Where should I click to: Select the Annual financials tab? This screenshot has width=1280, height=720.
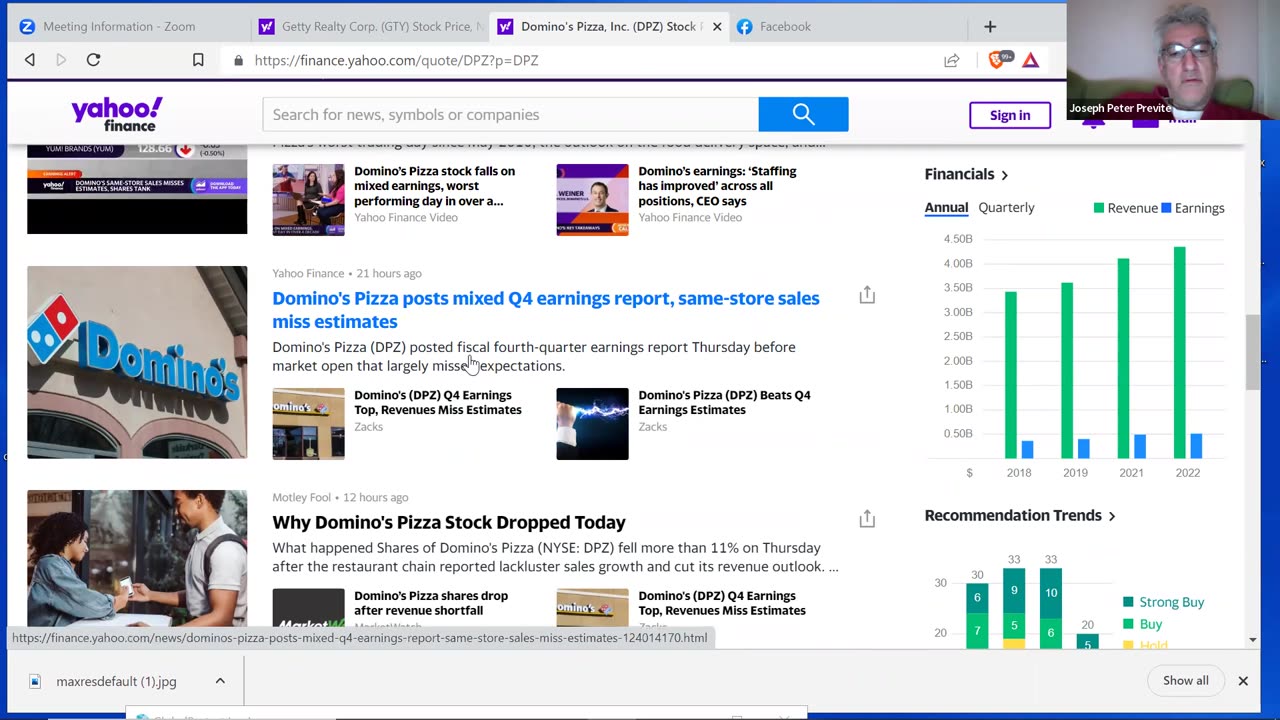pos(946,208)
